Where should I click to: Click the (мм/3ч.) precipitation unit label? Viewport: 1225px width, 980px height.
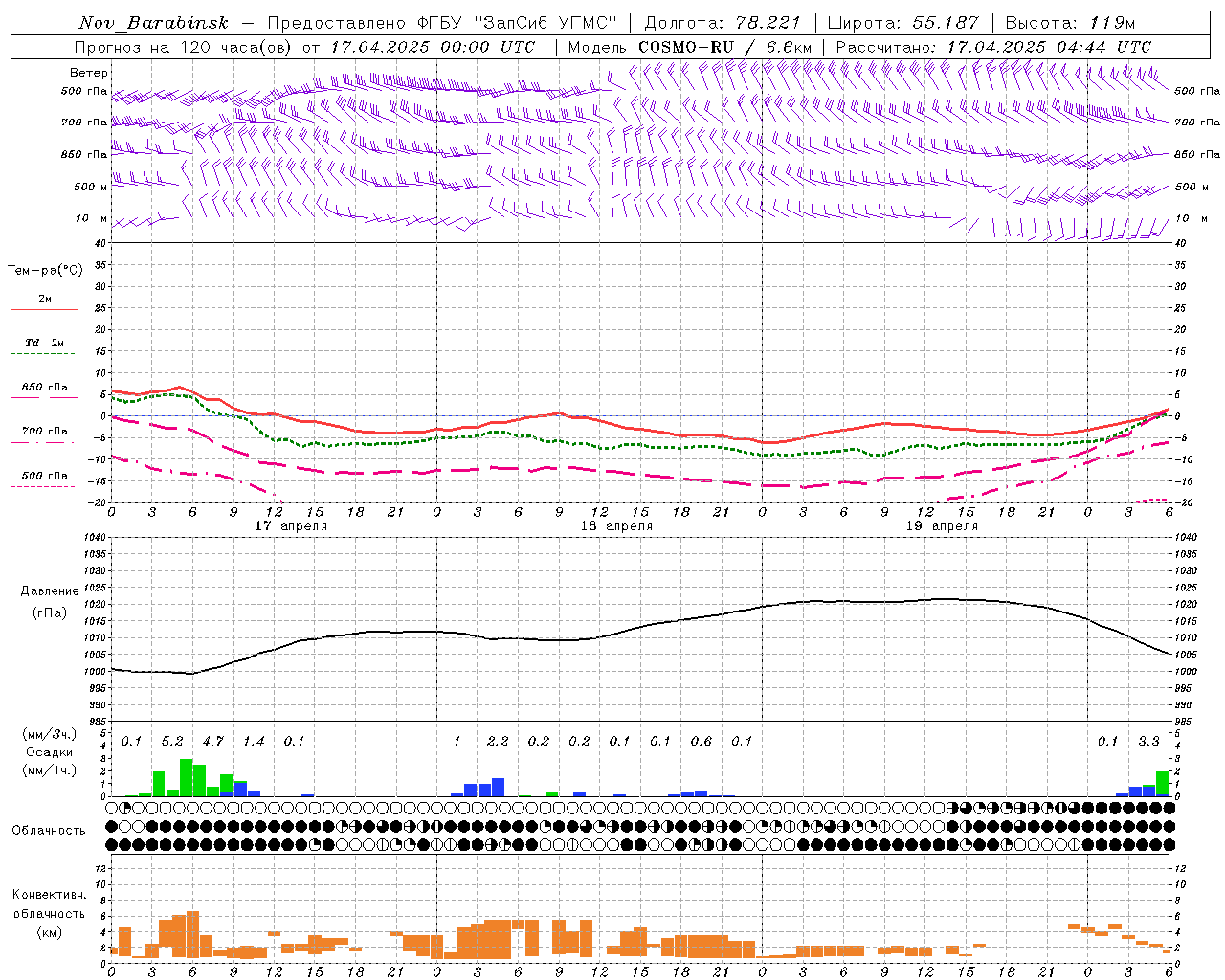pos(50,734)
